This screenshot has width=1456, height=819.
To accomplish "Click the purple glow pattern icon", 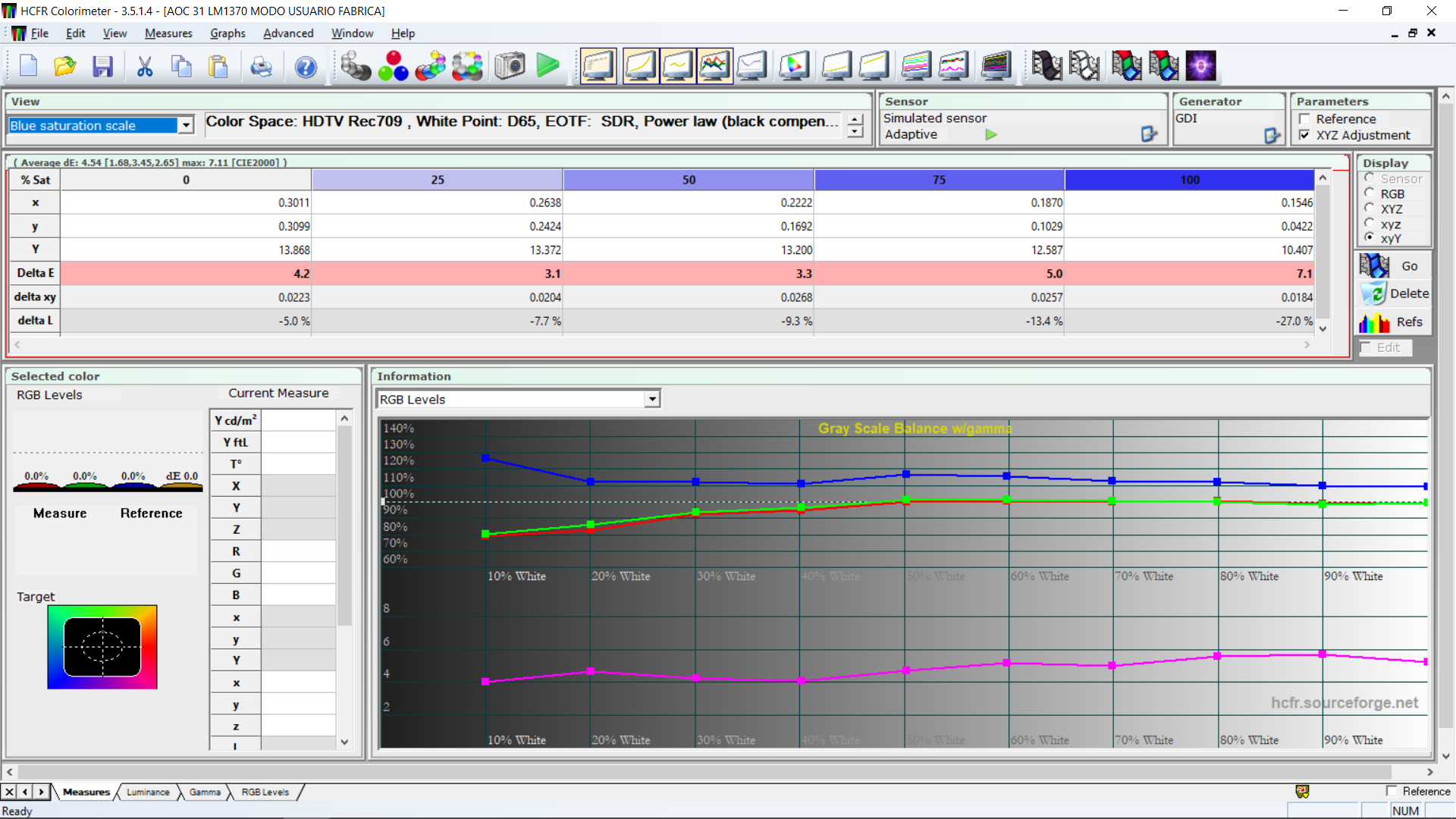I will pyautogui.click(x=1201, y=66).
